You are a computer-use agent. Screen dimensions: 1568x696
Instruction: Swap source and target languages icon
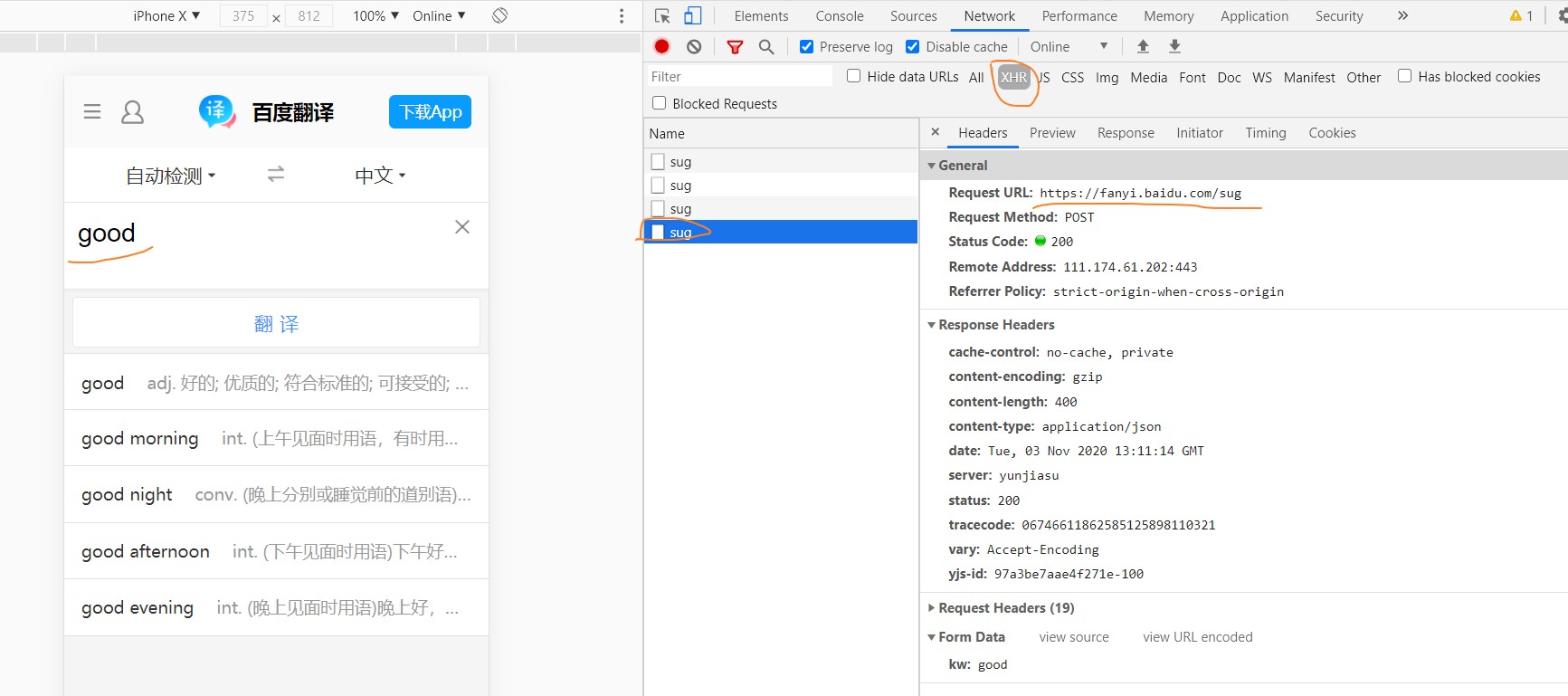276,174
